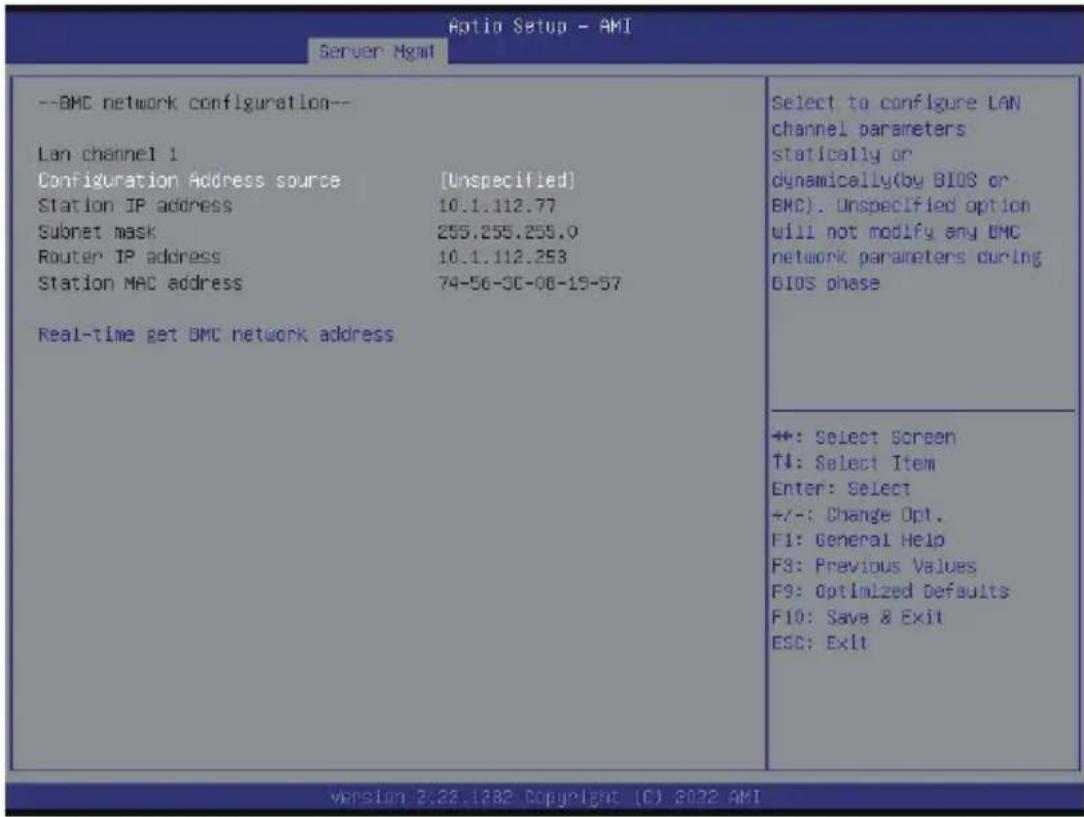The width and height of the screenshot is (1084, 817).
Task: Click the router value 10.1.112.253
Action: coord(502,257)
